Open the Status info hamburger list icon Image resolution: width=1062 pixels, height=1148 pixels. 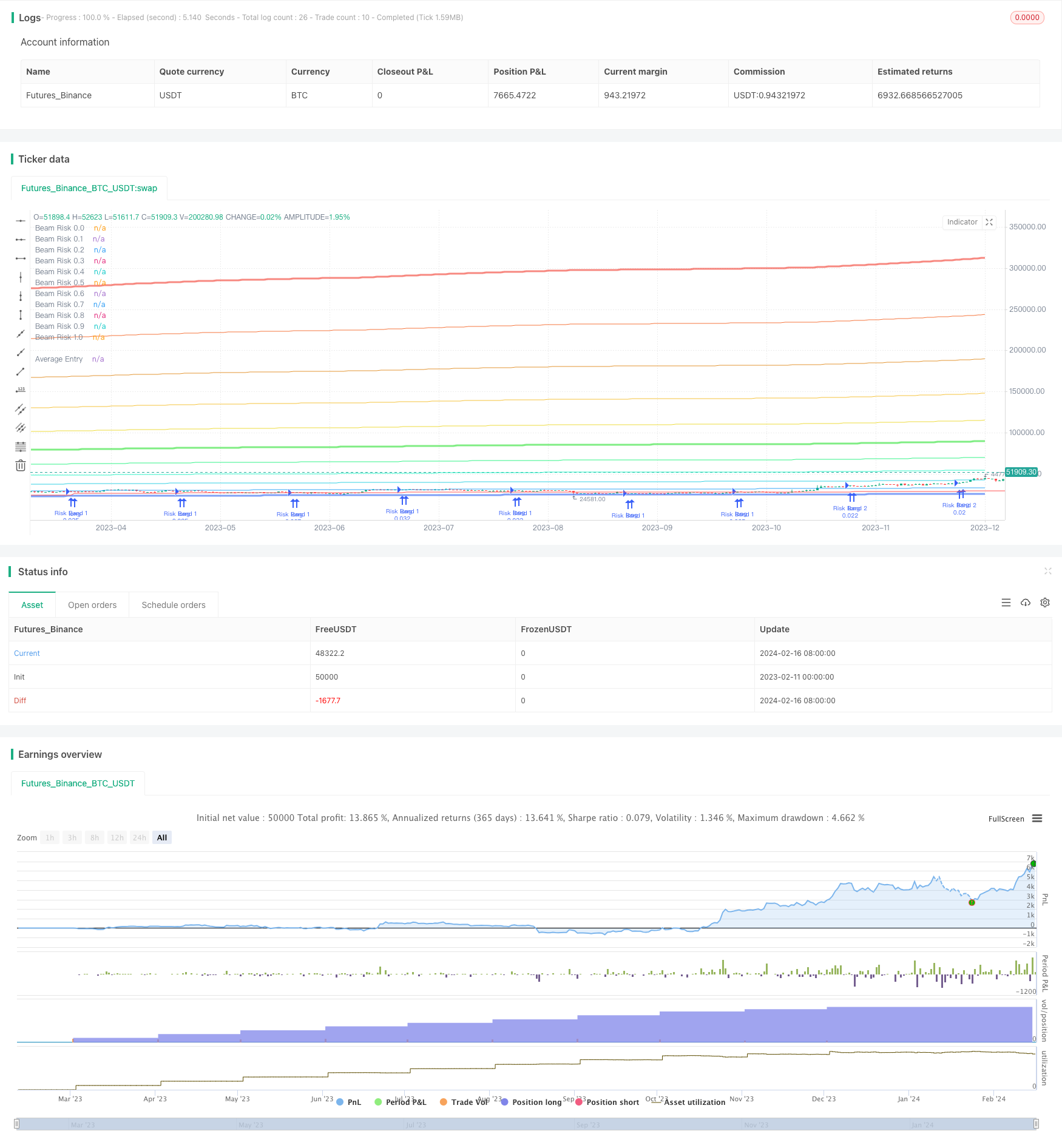[x=1006, y=603]
